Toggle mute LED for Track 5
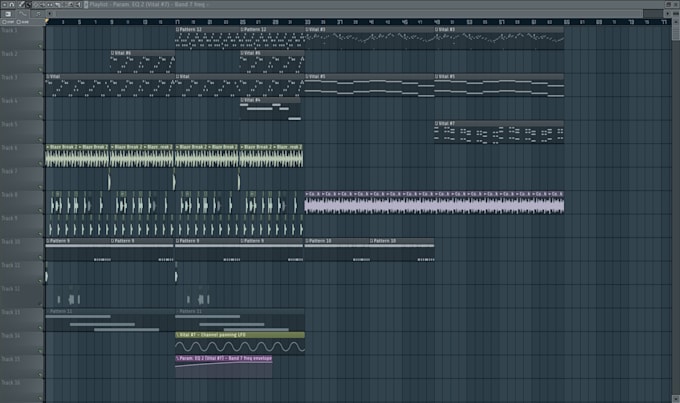680x403 pixels. click(x=40, y=140)
